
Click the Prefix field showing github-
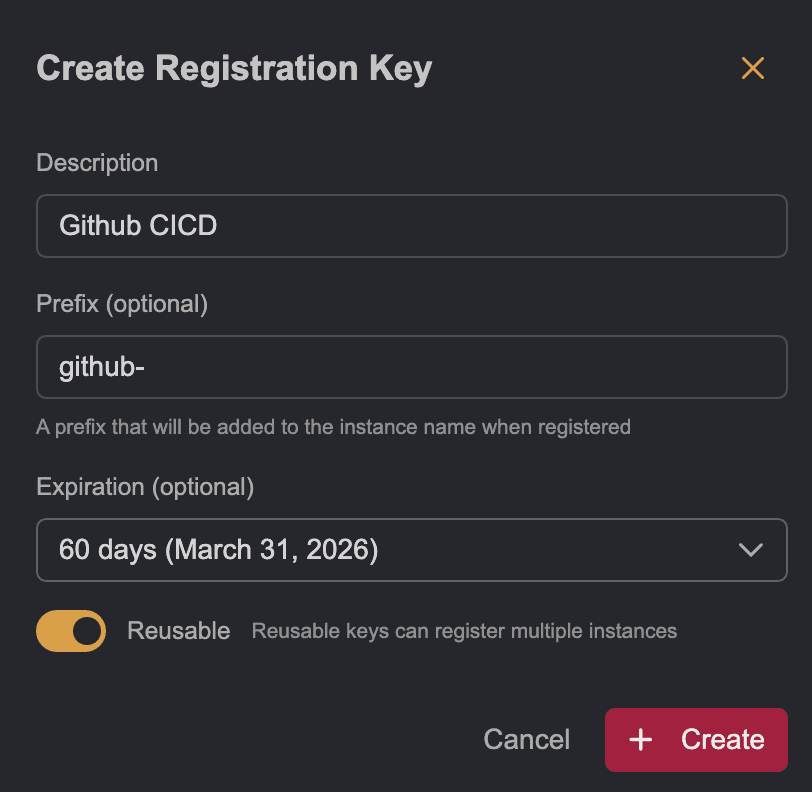pos(412,367)
